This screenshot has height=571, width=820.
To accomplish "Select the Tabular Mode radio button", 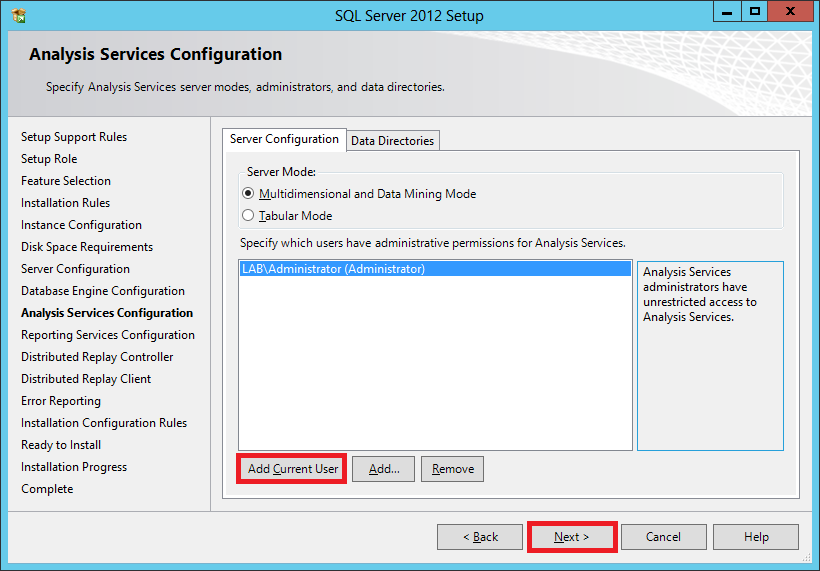I will pos(249,216).
